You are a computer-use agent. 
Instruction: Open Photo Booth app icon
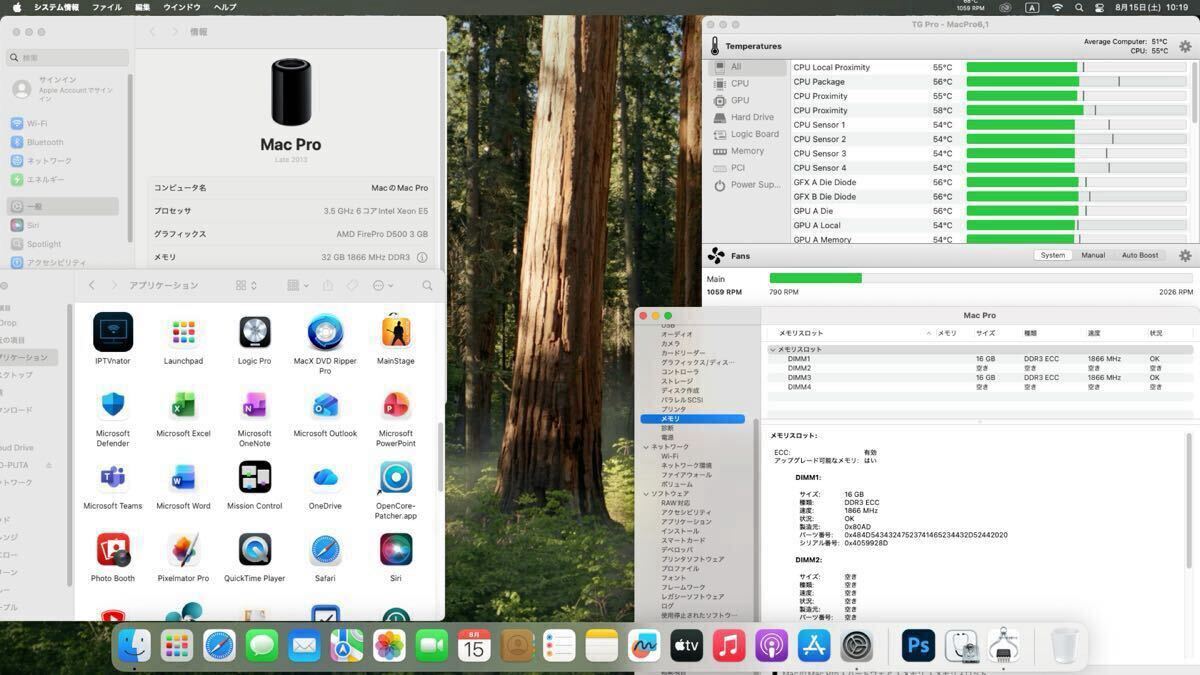tap(113, 550)
